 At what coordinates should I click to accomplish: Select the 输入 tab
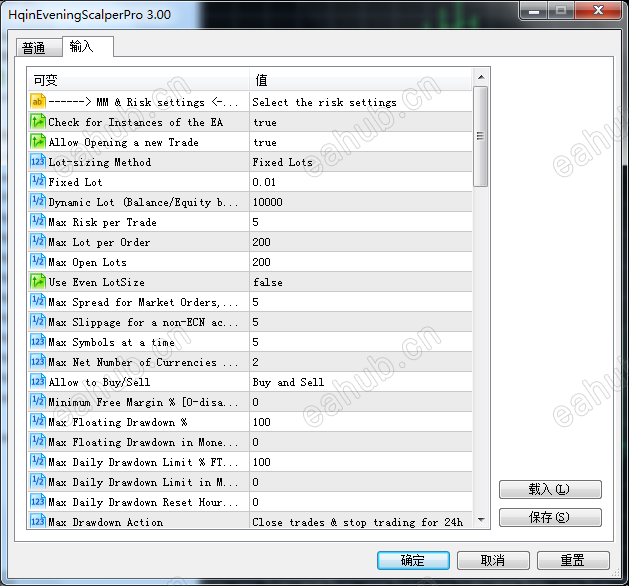(87, 47)
